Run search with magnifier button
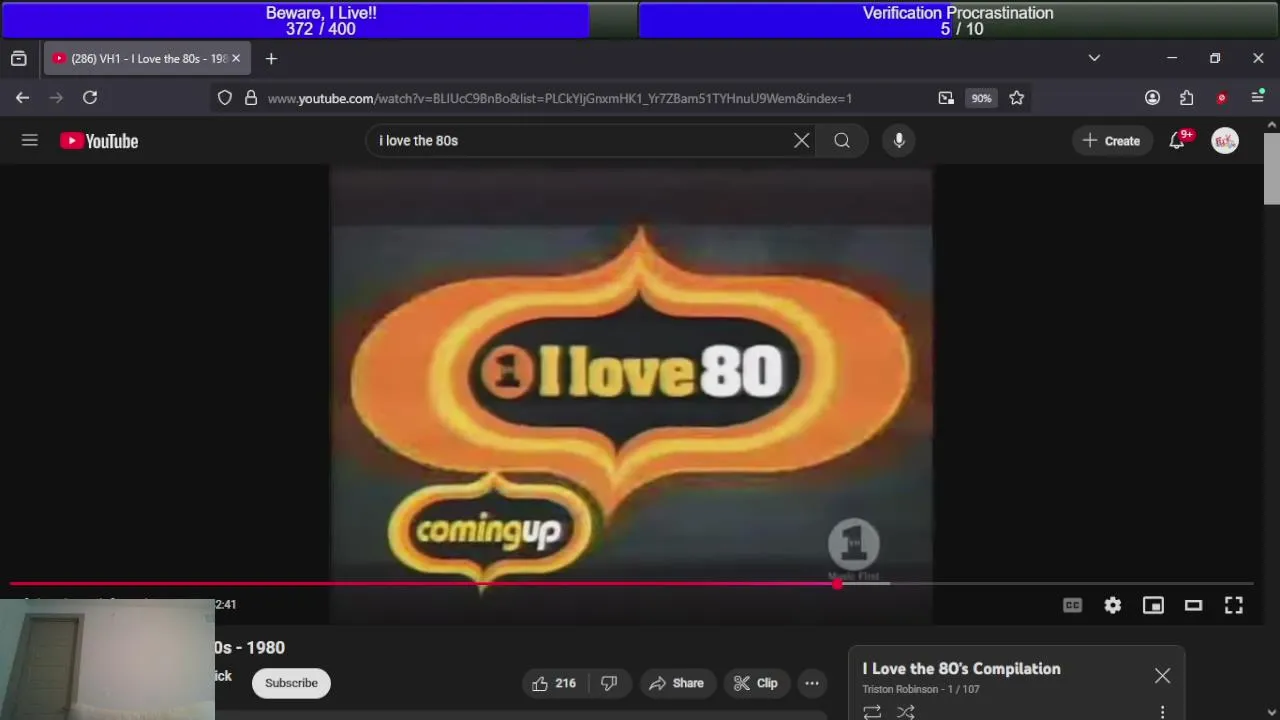This screenshot has width=1280, height=720. (x=842, y=141)
